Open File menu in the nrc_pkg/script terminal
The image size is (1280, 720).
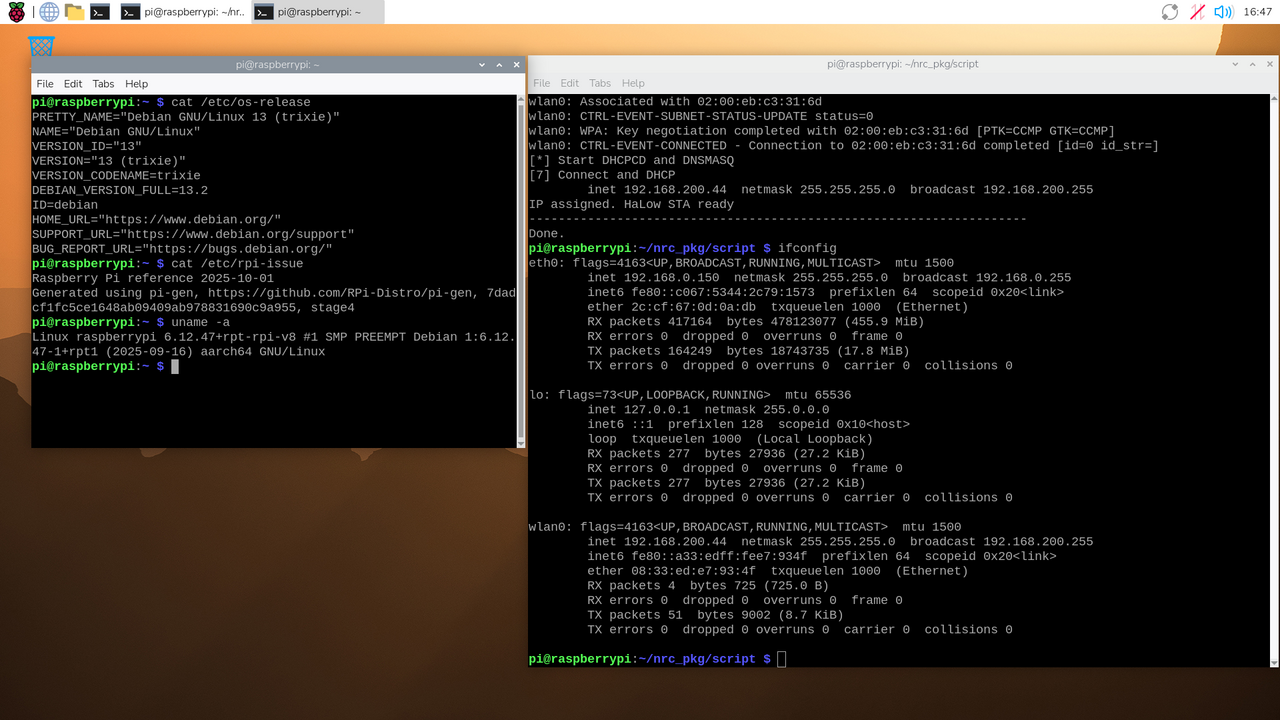pyautogui.click(x=541, y=83)
